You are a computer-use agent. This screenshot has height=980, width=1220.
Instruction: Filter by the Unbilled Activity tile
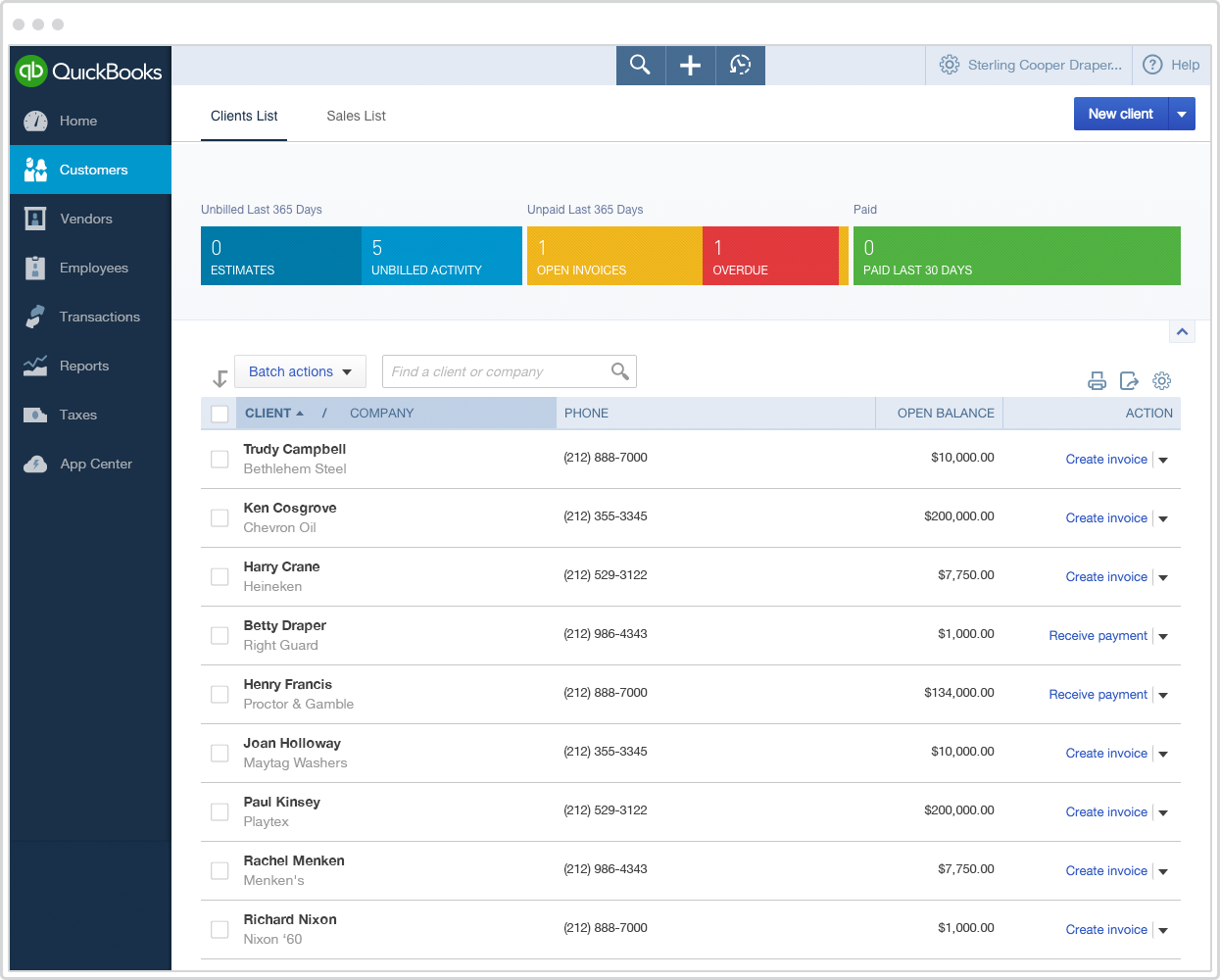[x=442, y=256]
